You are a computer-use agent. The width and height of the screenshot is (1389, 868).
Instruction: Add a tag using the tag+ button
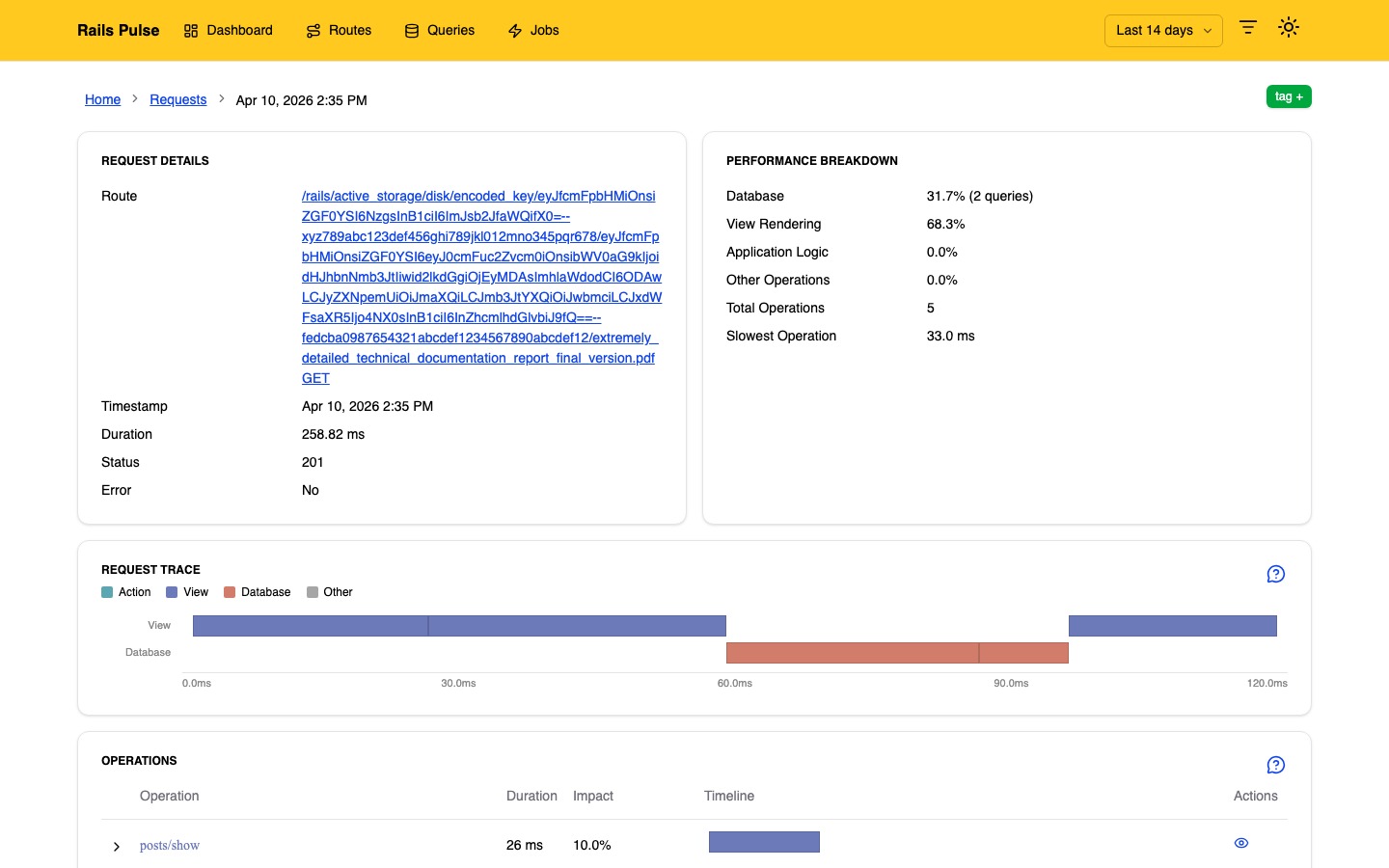pyautogui.click(x=1289, y=96)
